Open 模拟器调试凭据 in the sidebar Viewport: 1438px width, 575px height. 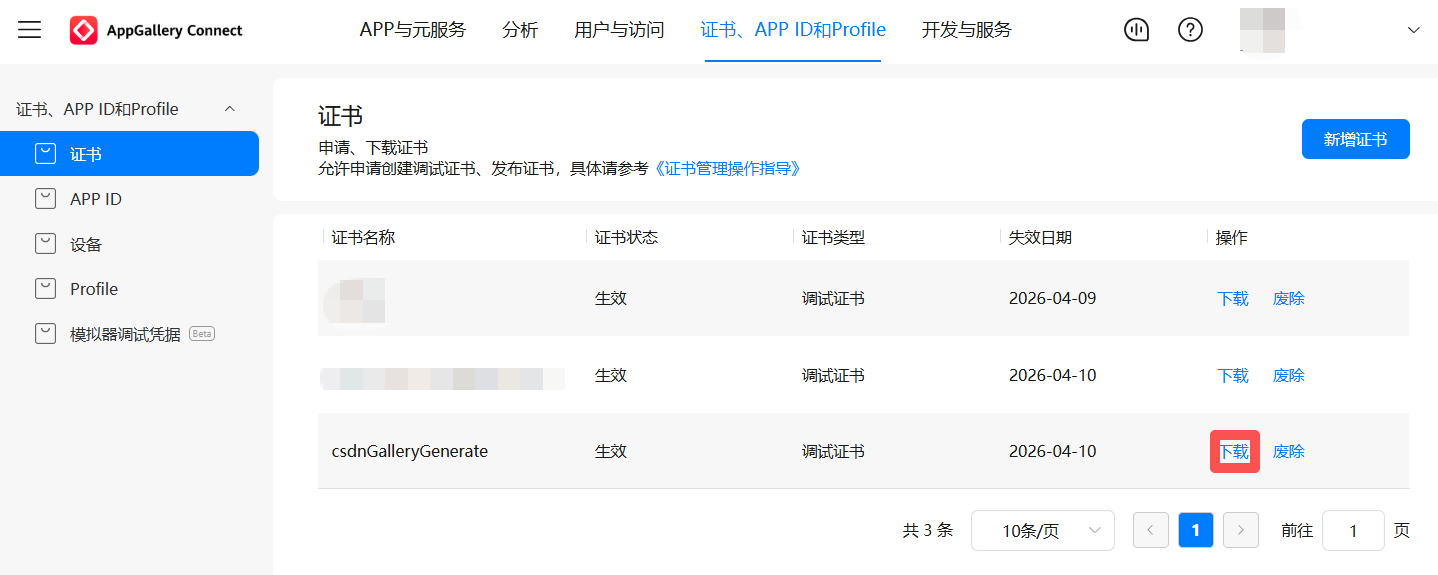(x=125, y=334)
